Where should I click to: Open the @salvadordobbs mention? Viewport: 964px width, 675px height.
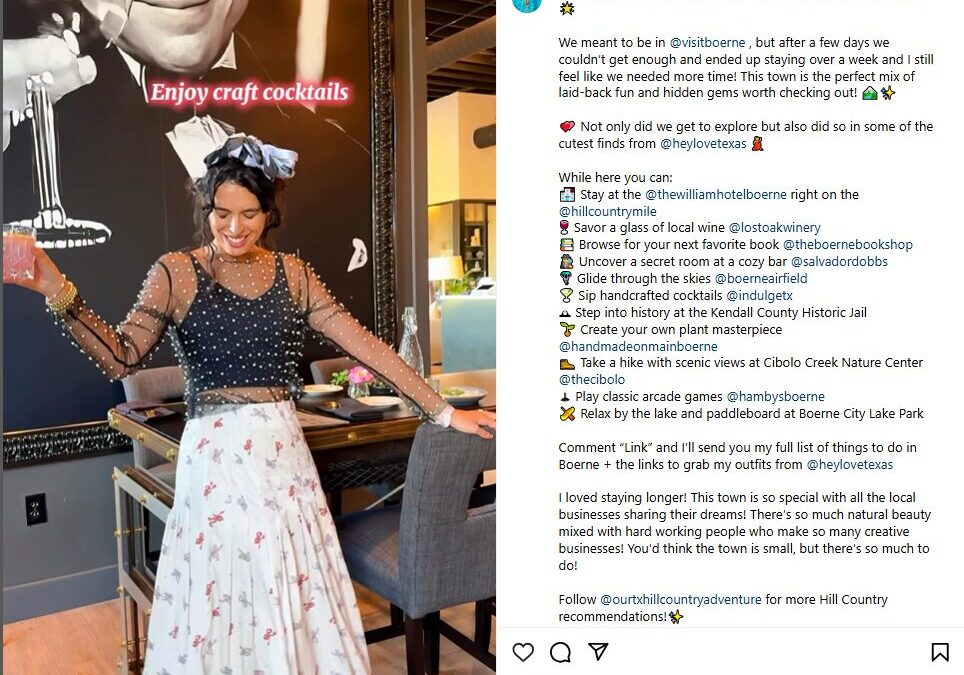[x=839, y=261]
